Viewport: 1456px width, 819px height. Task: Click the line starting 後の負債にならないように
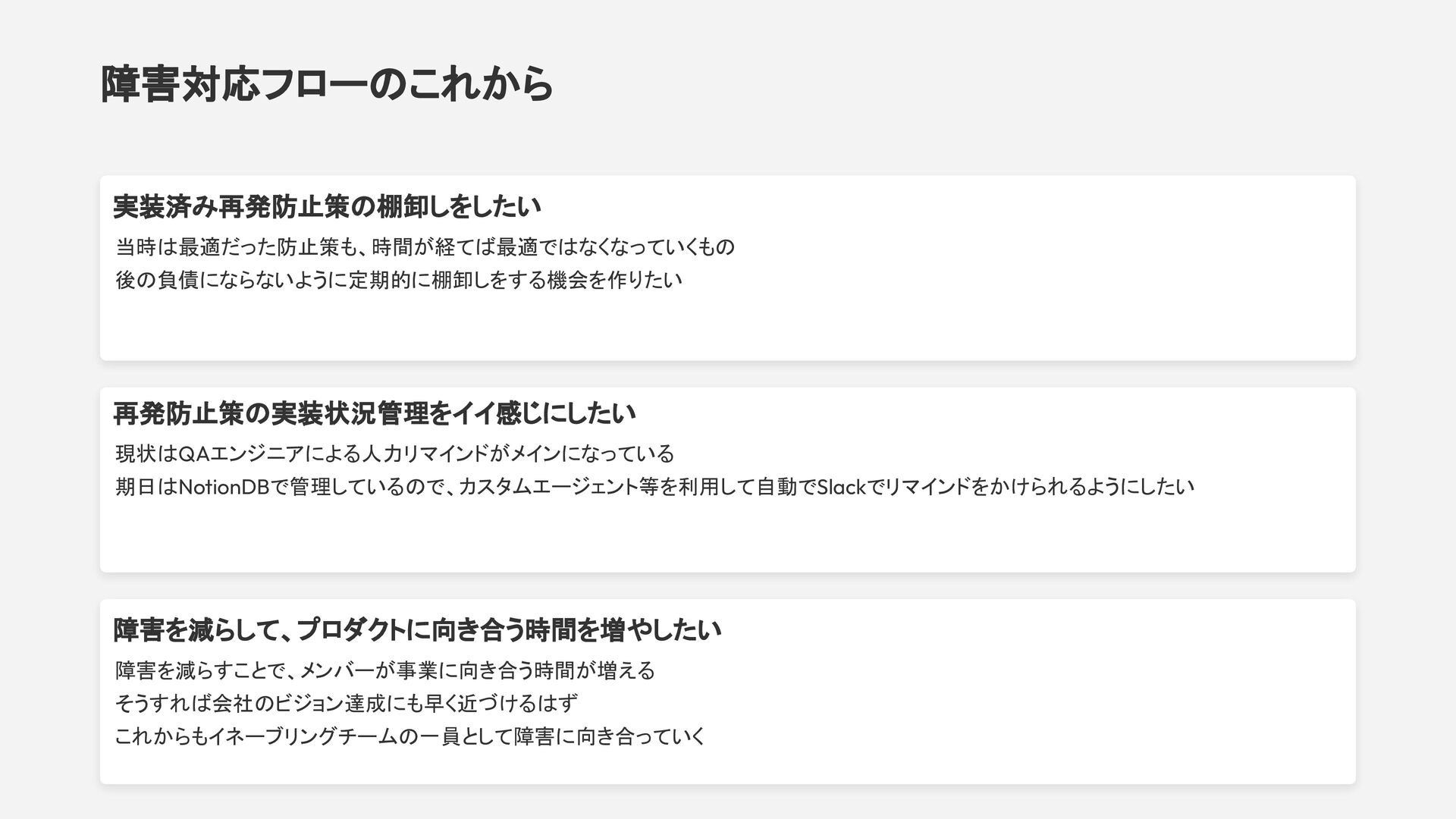(399, 280)
